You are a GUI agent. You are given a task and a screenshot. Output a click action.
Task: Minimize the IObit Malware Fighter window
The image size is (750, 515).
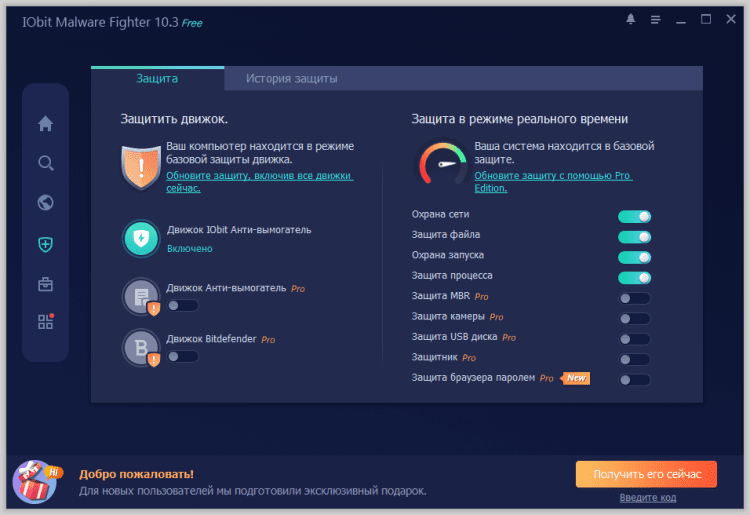coord(681,20)
